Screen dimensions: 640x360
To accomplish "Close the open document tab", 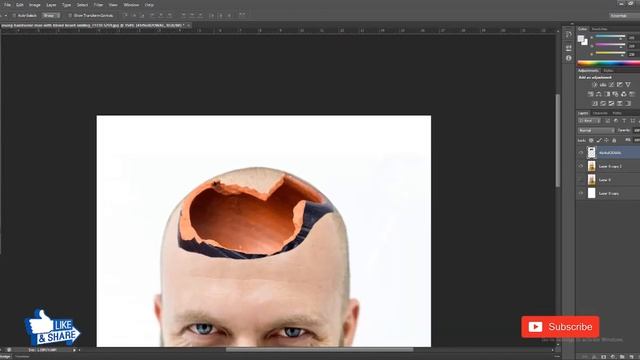I will (189, 25).
